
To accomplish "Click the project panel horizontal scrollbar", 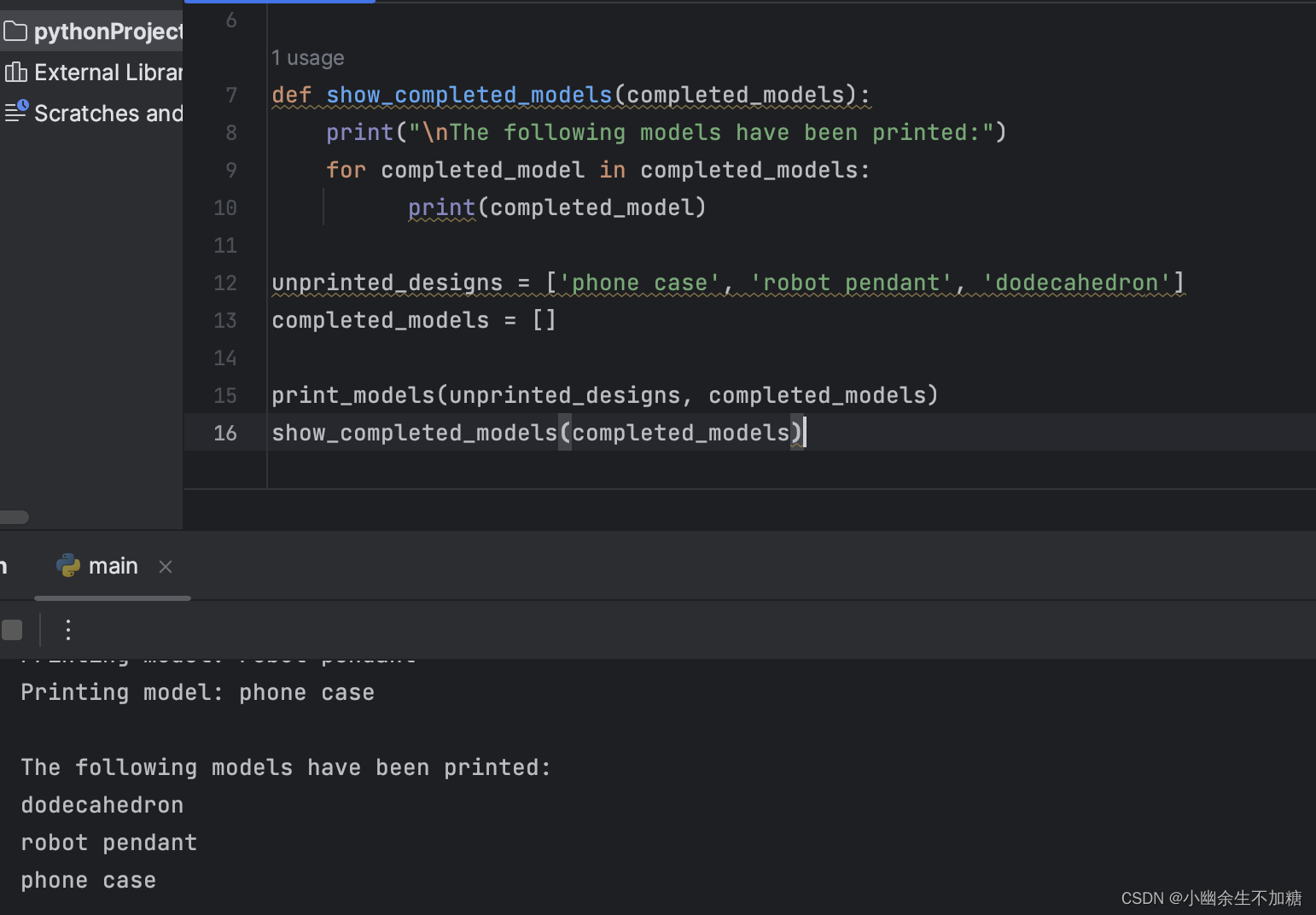I will (15, 517).
